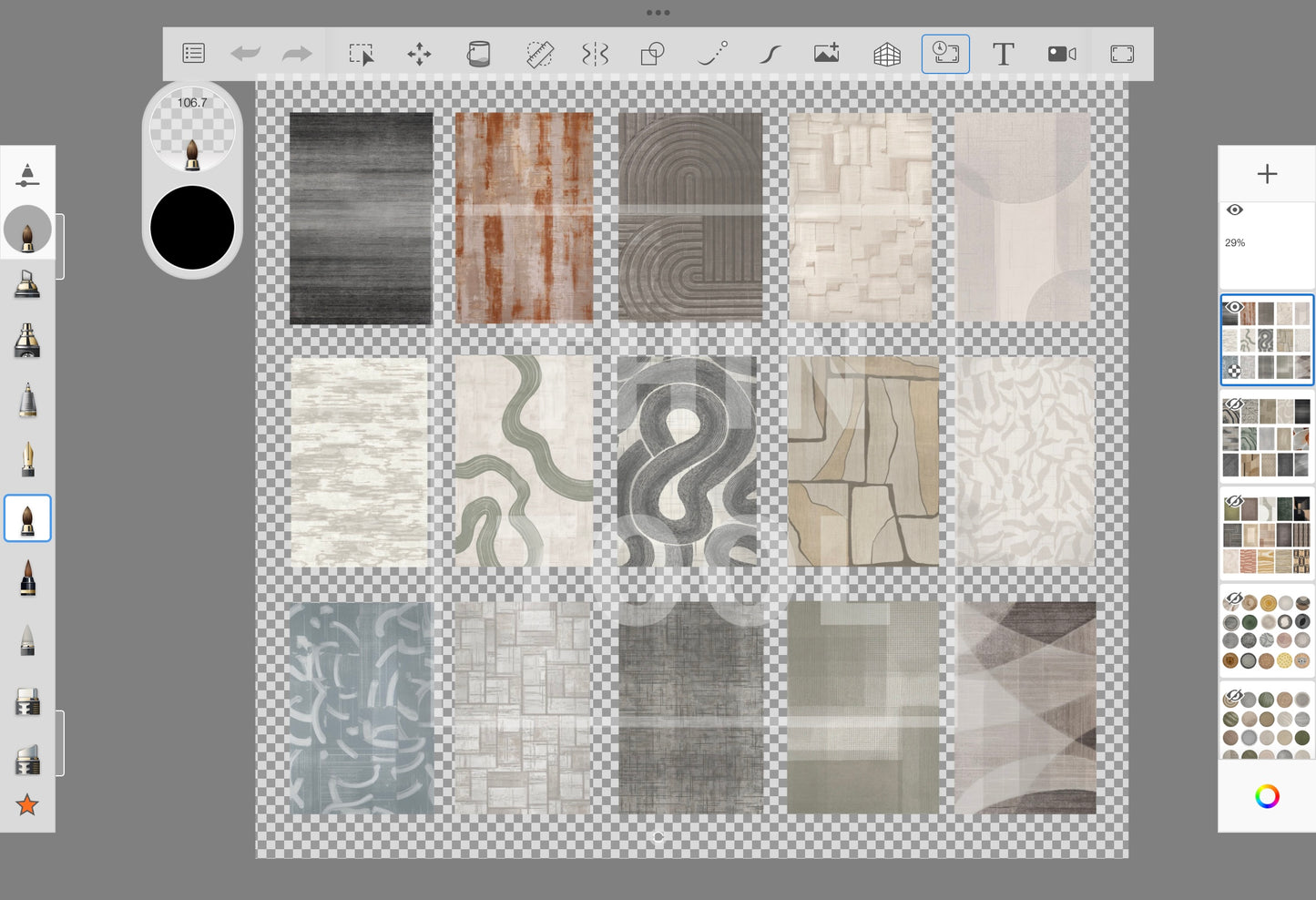The height and width of the screenshot is (900, 1316).
Task: Adjust brush size puck showing 106.7
Action: point(192,130)
